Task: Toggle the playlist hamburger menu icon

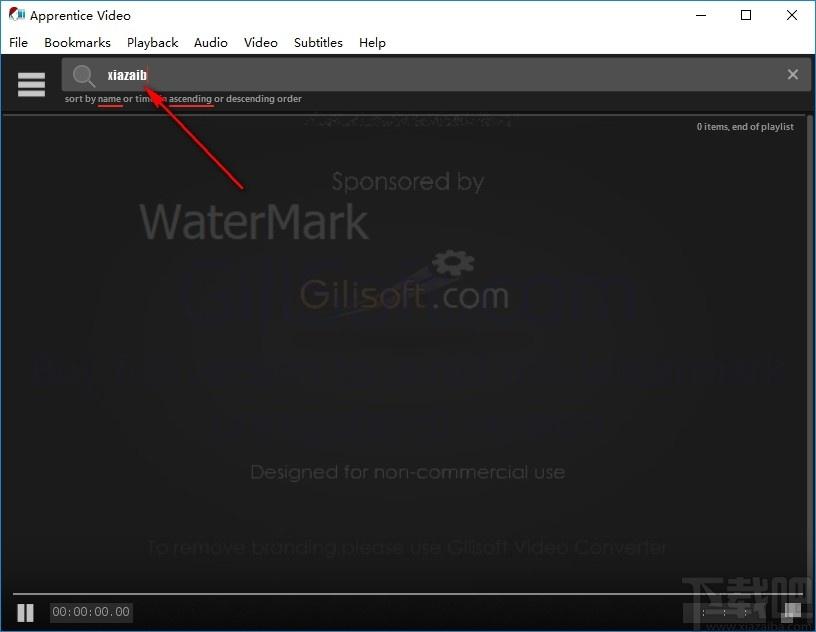Action: [31, 84]
